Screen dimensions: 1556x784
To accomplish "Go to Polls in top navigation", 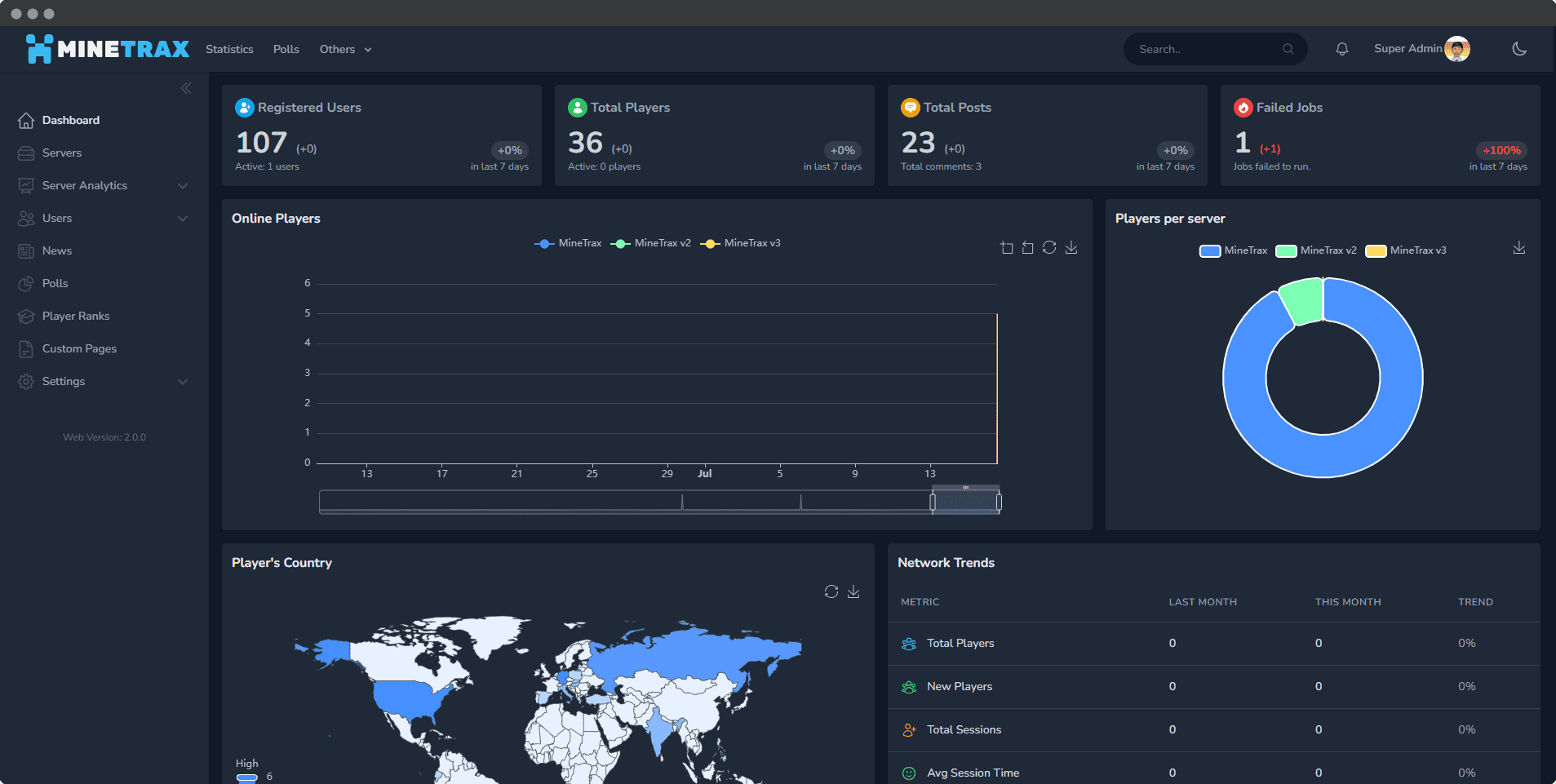I will point(286,49).
